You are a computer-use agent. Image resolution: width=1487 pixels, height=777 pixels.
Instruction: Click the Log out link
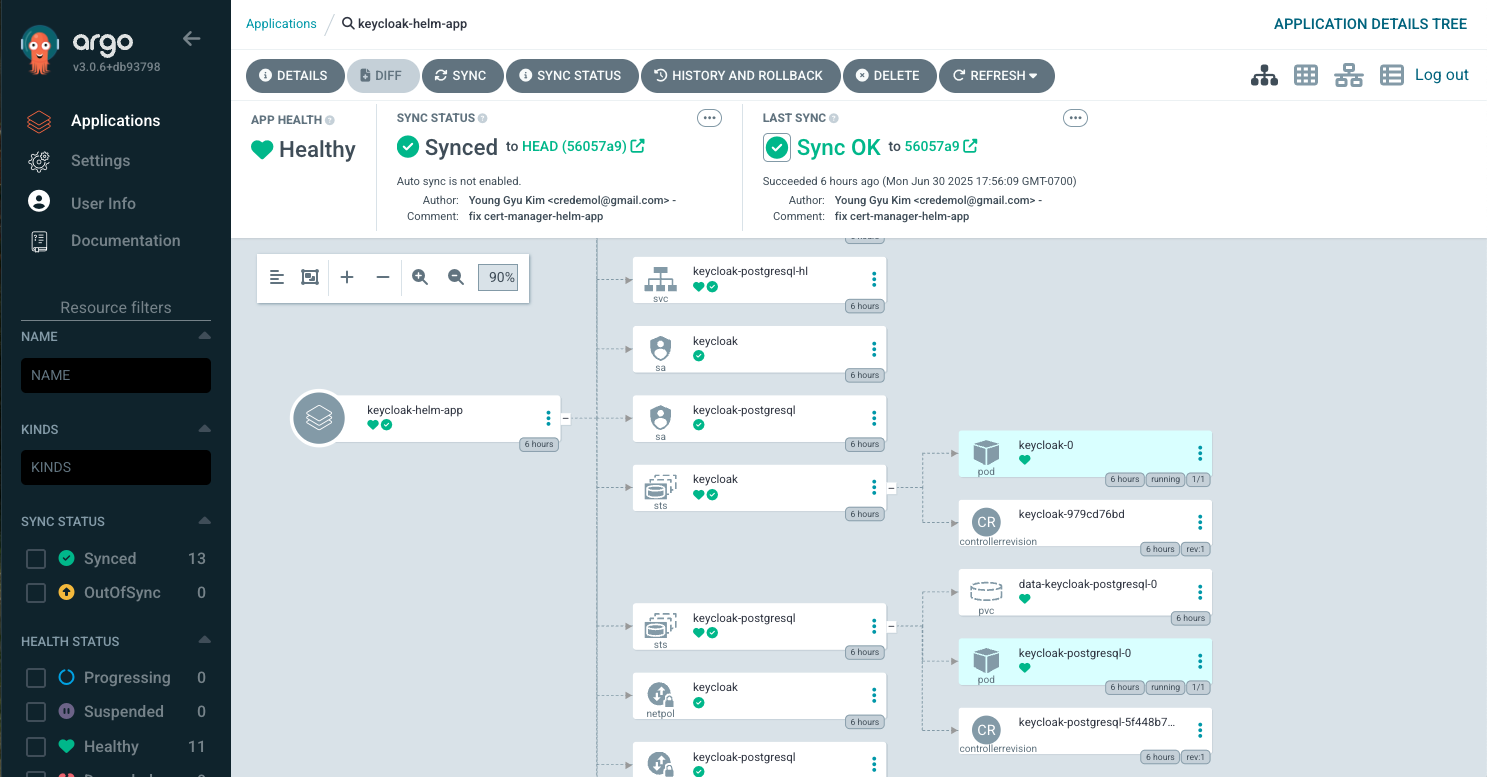pos(1441,75)
